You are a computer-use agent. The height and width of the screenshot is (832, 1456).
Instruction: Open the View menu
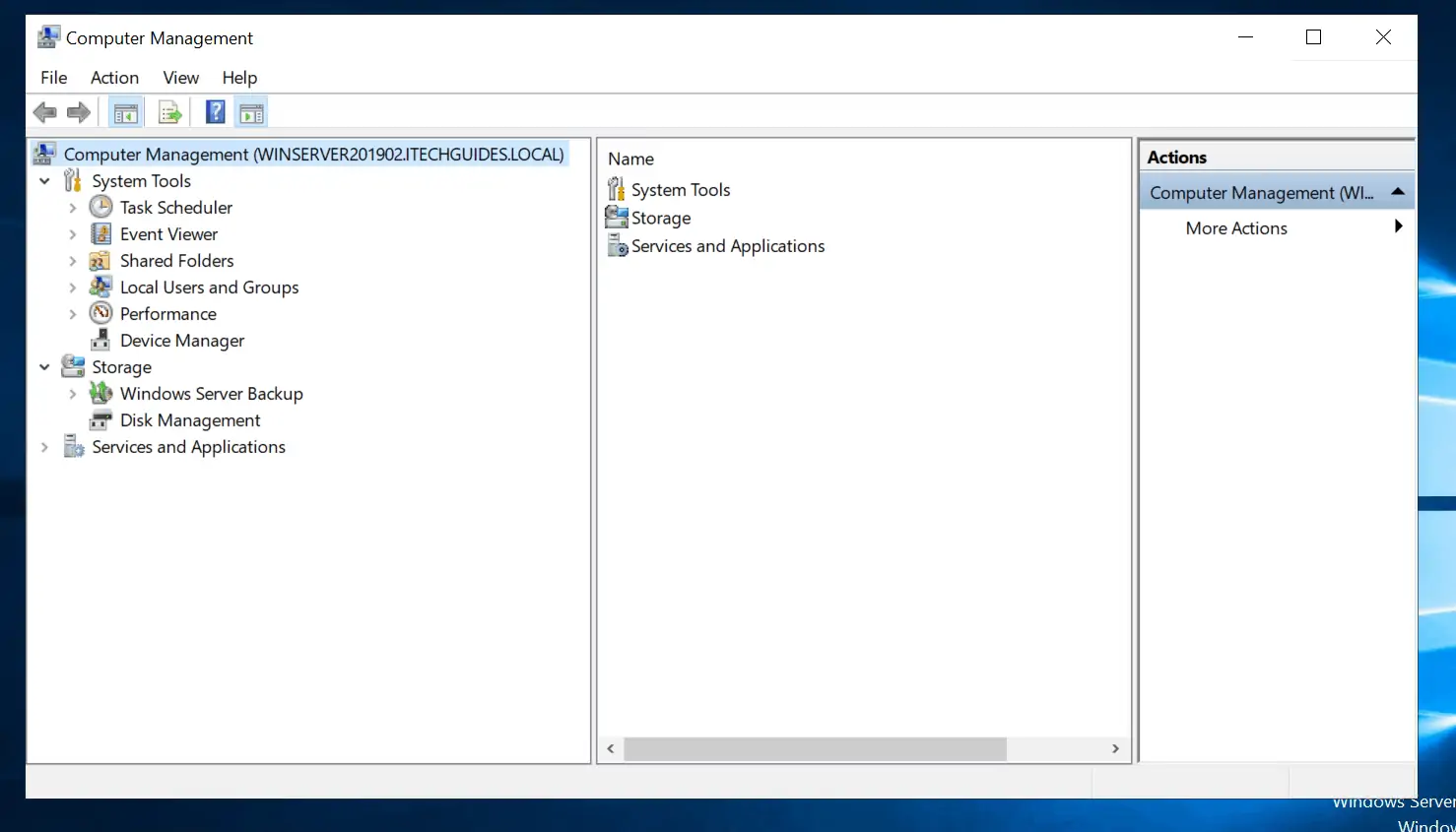181,78
